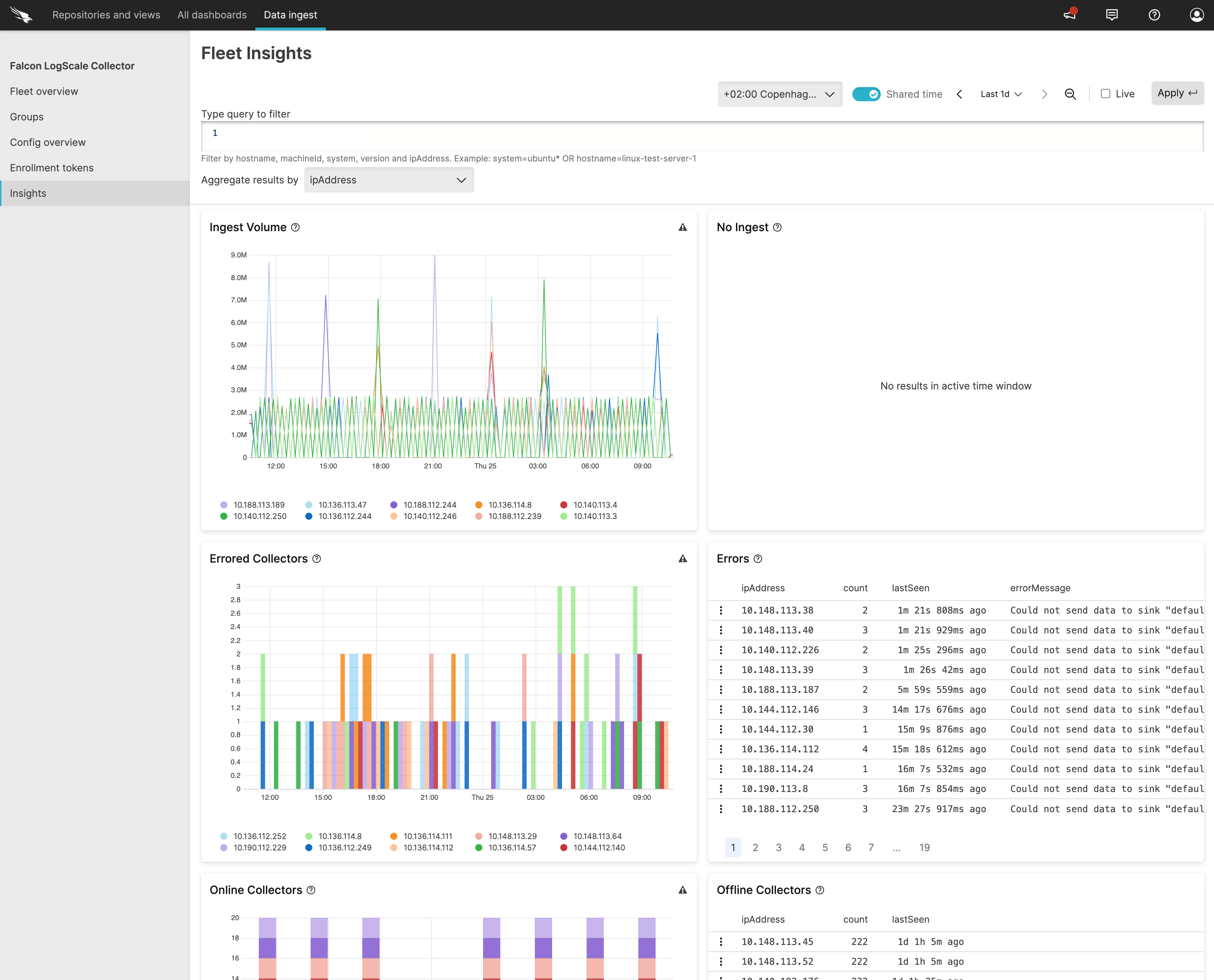Viewport: 1214px width, 980px height.
Task: Click the Errored Collectors help icon
Action: pos(317,559)
